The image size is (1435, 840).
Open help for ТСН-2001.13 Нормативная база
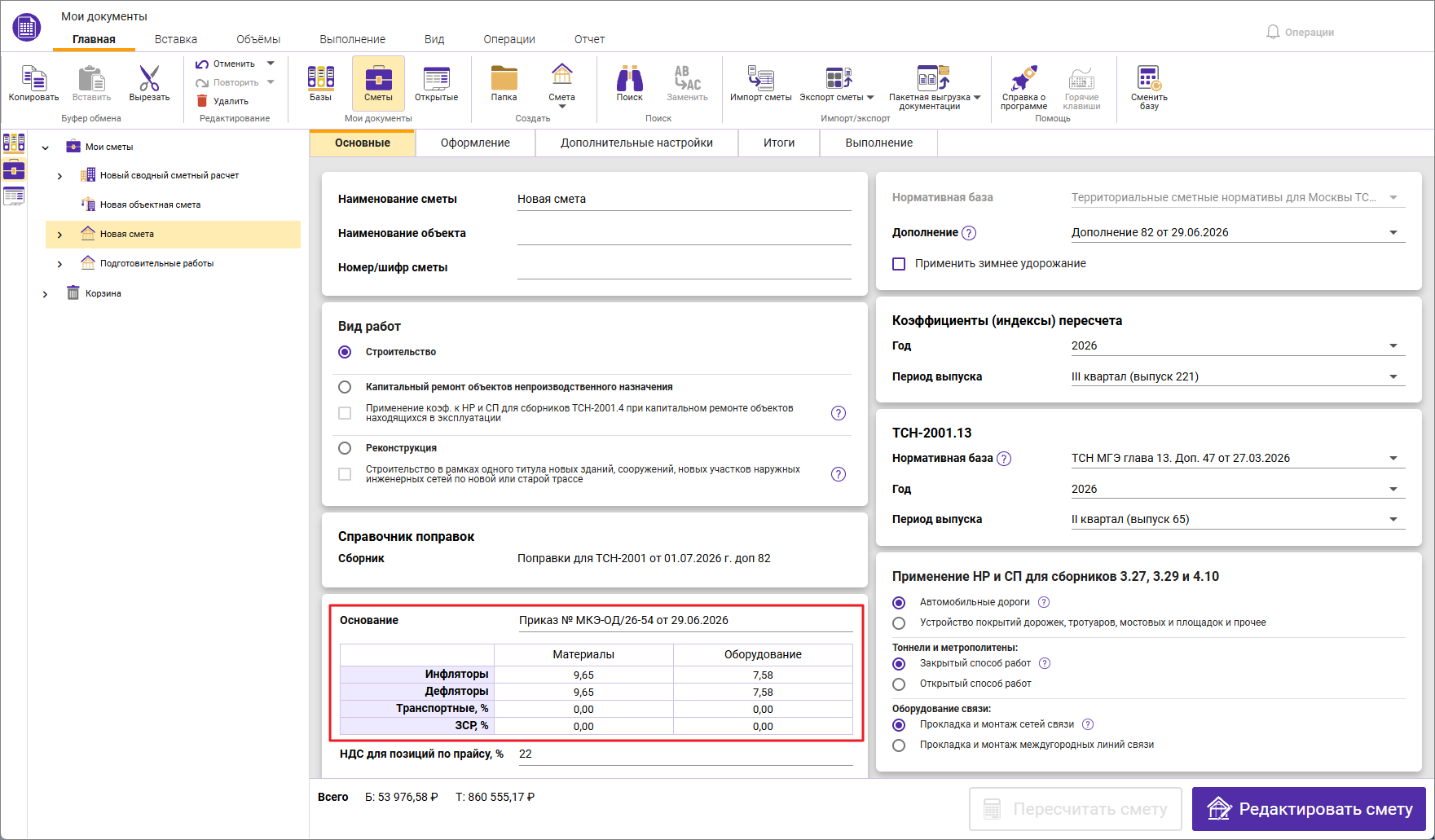pyautogui.click(x=1004, y=459)
